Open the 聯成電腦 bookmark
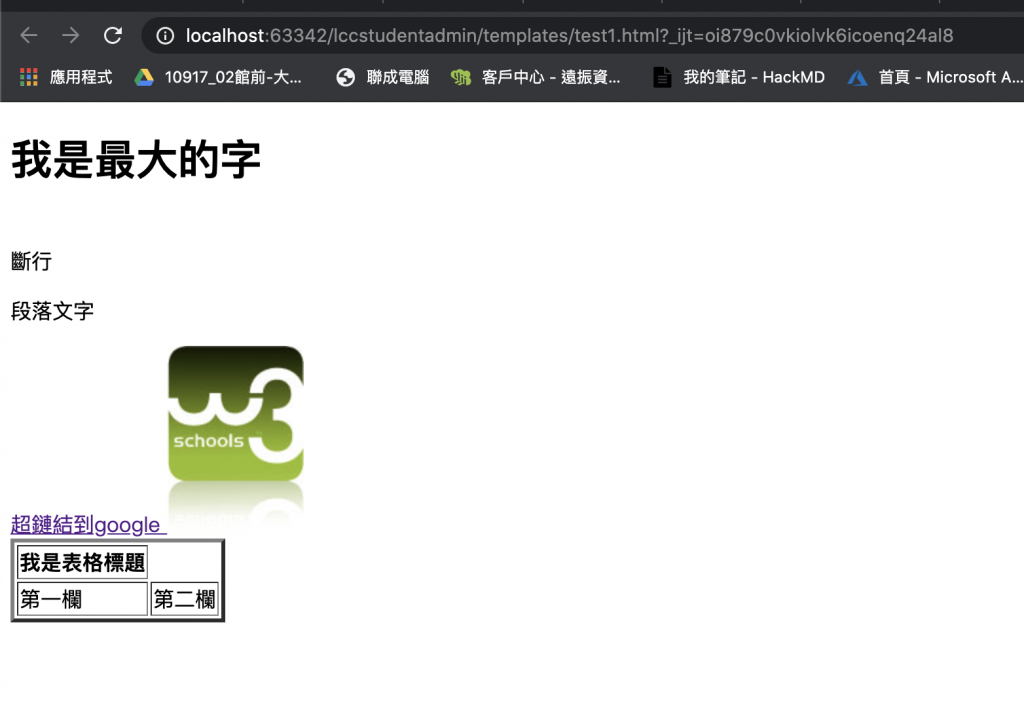This screenshot has height=701, width=1024. [x=398, y=77]
